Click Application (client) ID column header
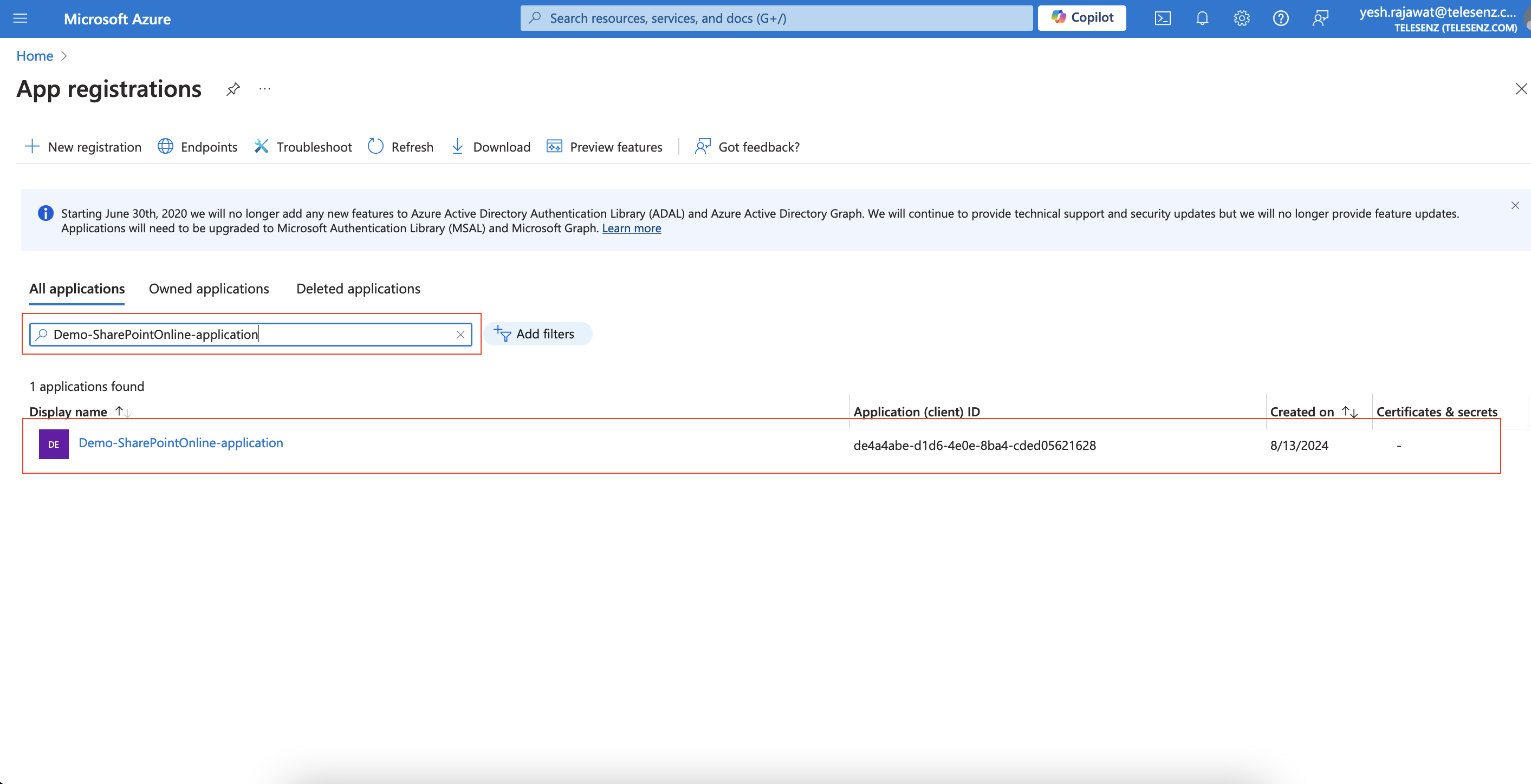1531x784 pixels. coord(917,411)
